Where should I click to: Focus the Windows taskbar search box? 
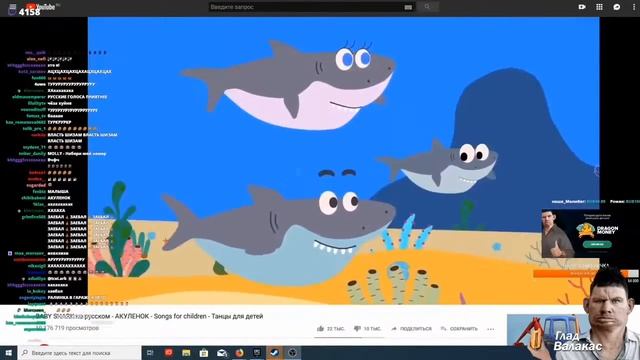[x=80, y=353]
